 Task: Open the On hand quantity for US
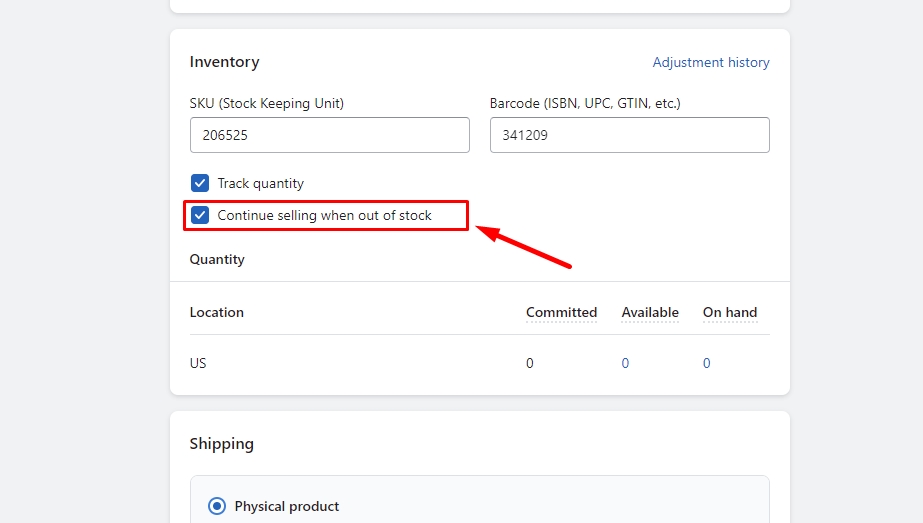click(x=706, y=363)
